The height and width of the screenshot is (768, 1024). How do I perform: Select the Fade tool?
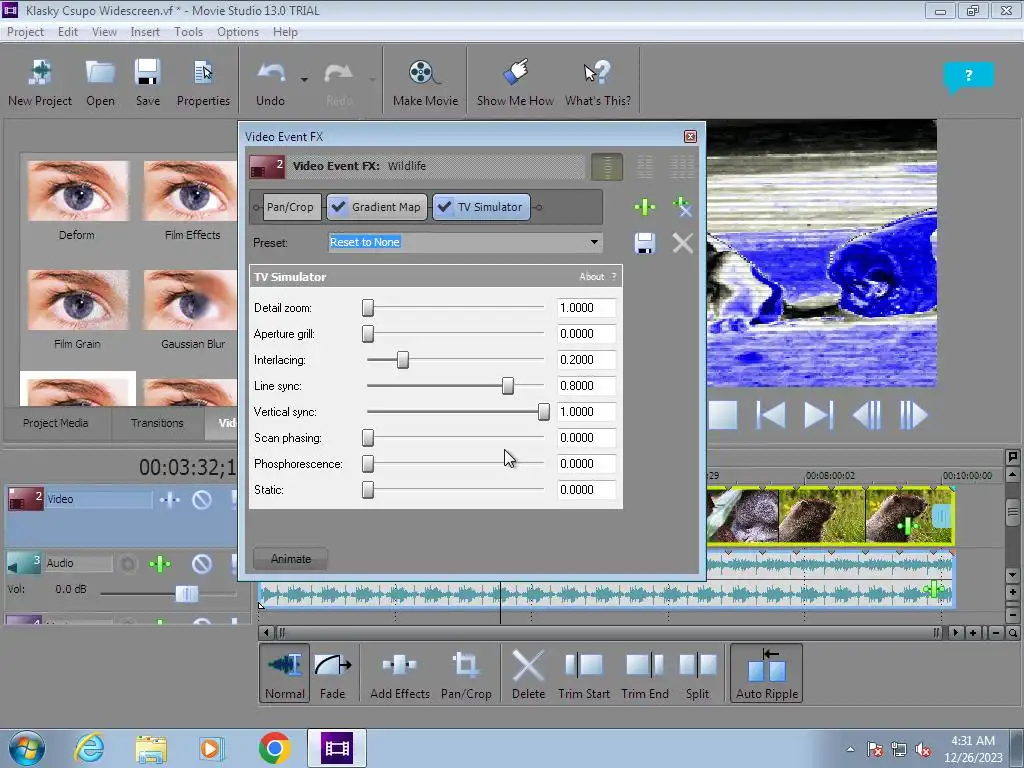(x=332, y=673)
